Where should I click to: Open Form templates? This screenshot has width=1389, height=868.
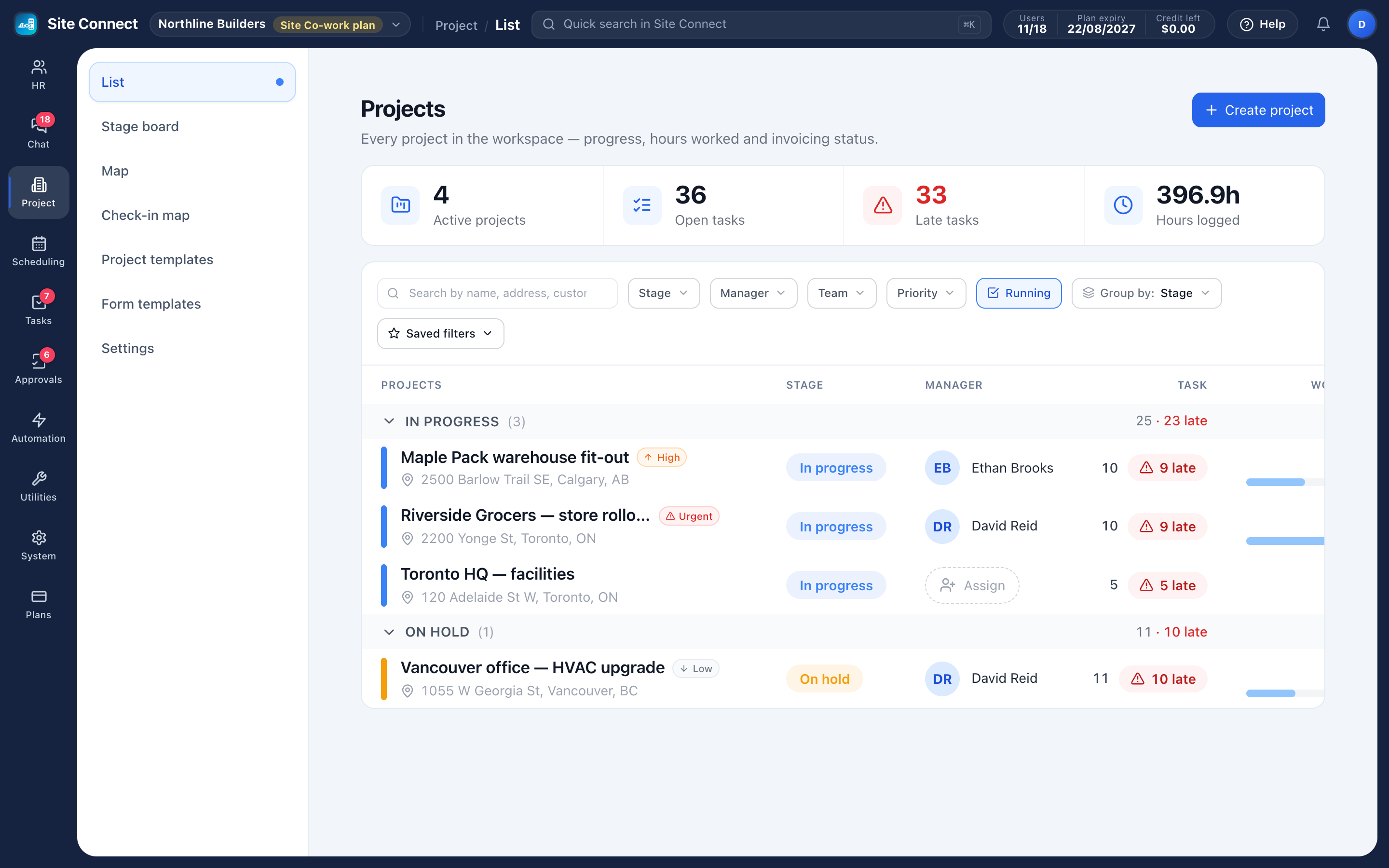pyautogui.click(x=192, y=304)
